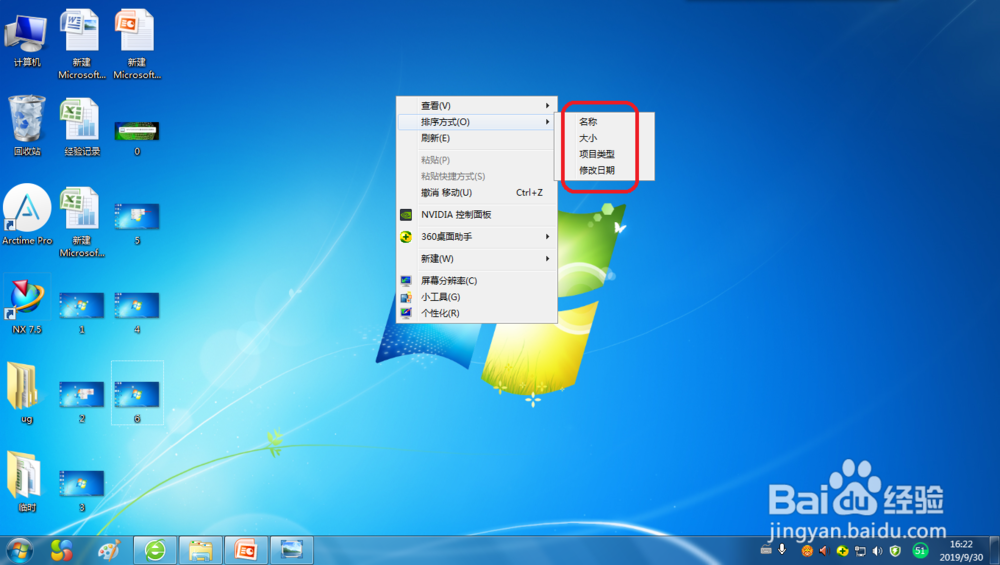Select the Excel file named 新建 Microsof...

[x=82, y=221]
